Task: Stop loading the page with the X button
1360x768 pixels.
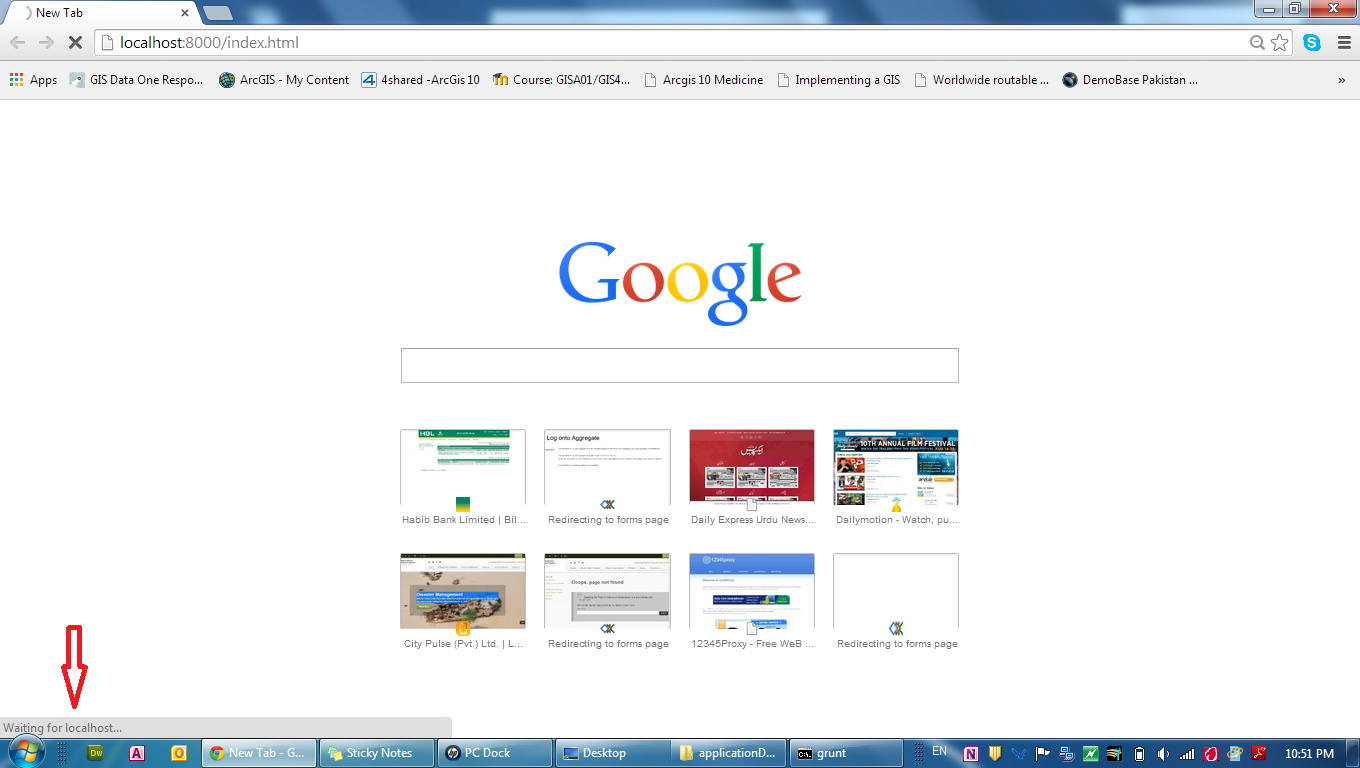Action: 74,43
